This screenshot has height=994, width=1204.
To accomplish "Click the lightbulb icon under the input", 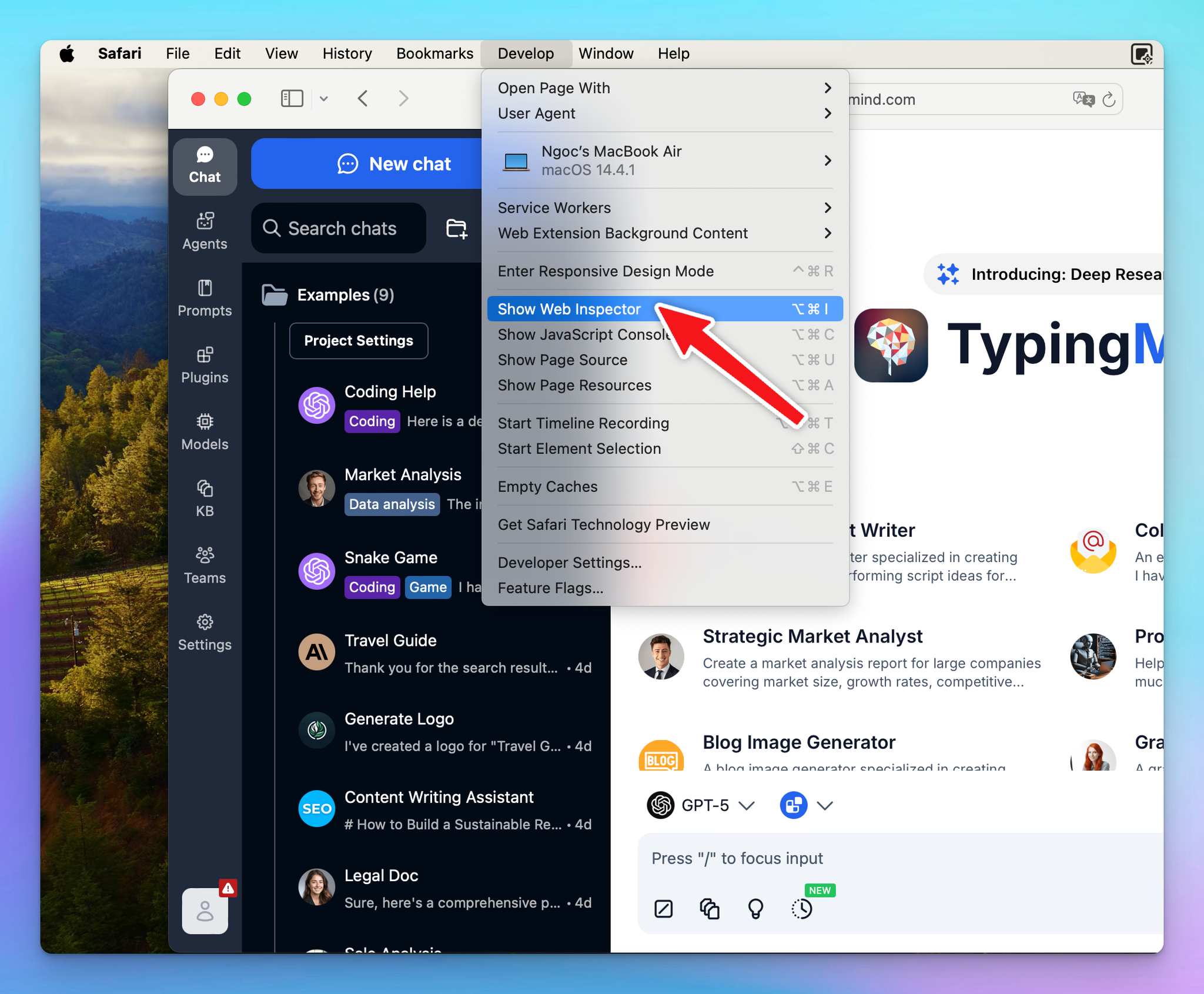I will pos(755,908).
